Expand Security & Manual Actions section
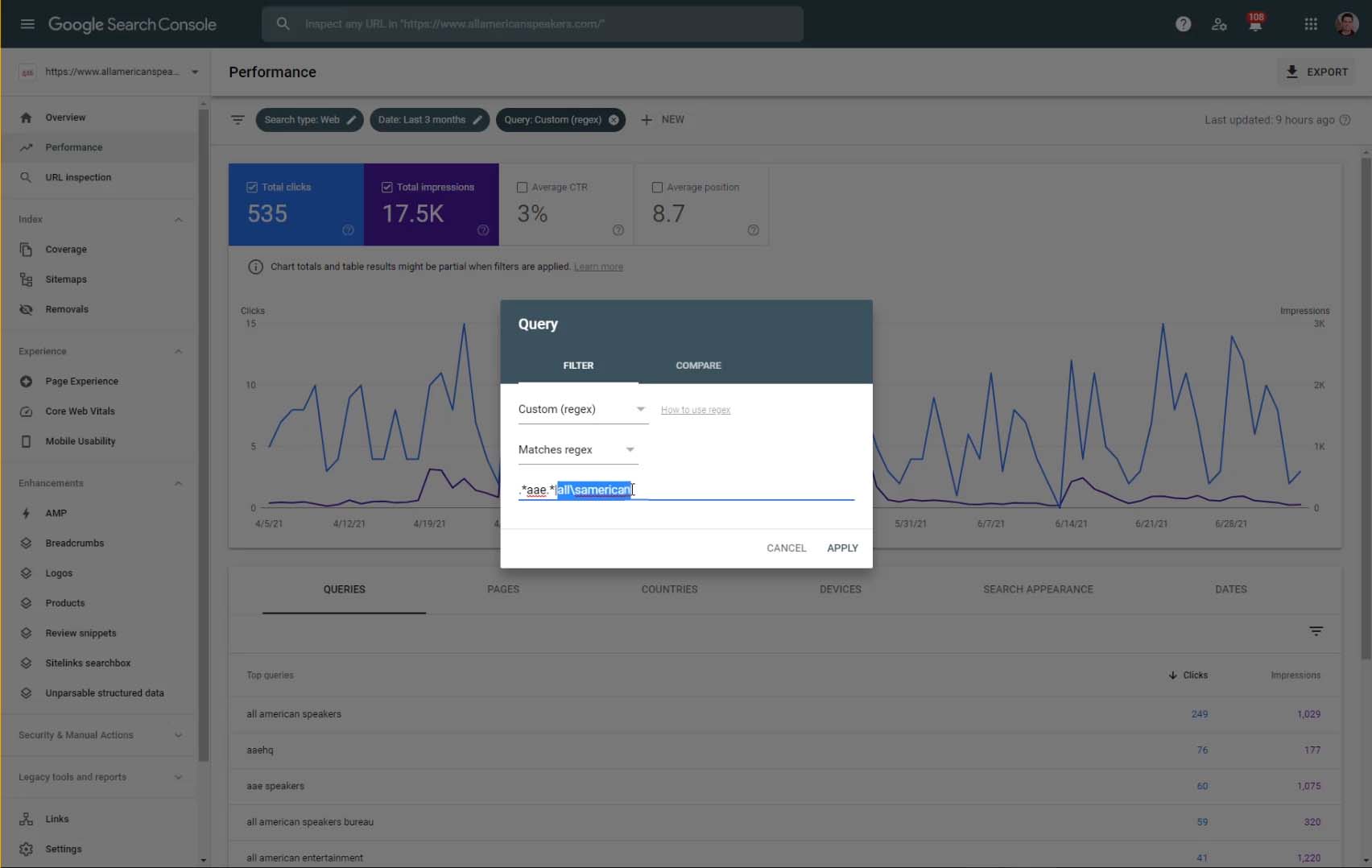Viewport: 1372px width, 868px height. (x=178, y=735)
